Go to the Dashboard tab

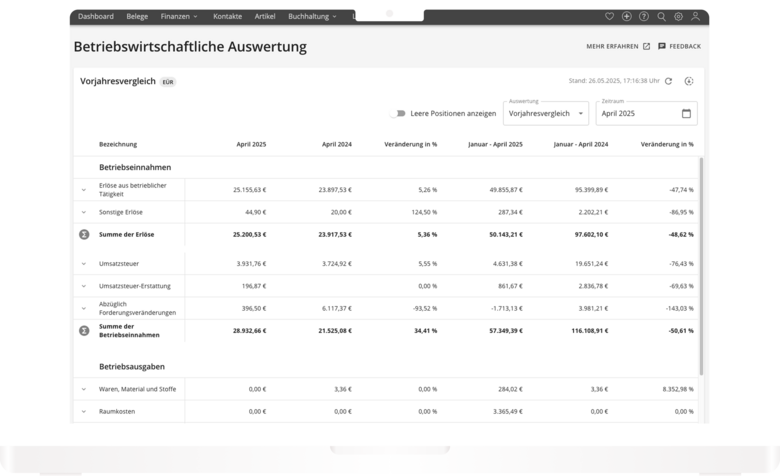click(95, 17)
